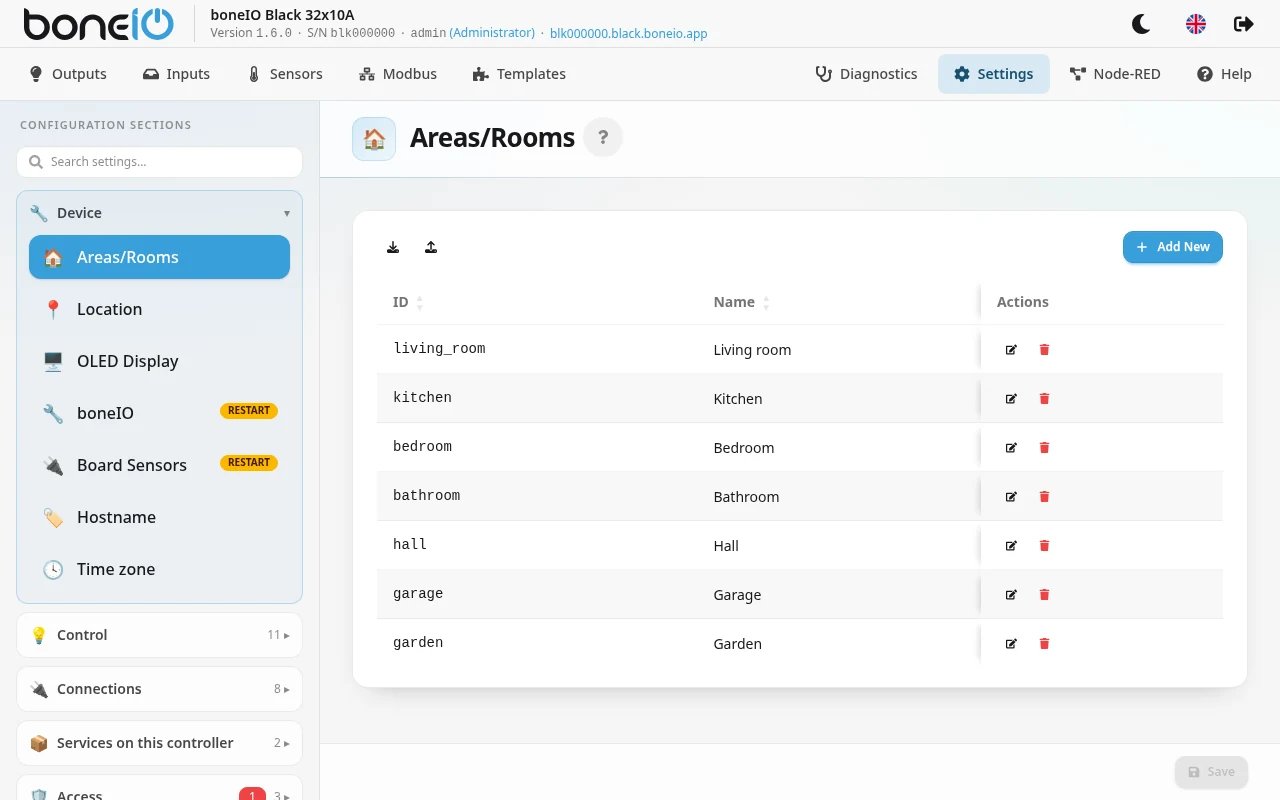Image resolution: width=1280 pixels, height=800 pixels.
Task: Delete the garden area row
Action: coord(1044,643)
